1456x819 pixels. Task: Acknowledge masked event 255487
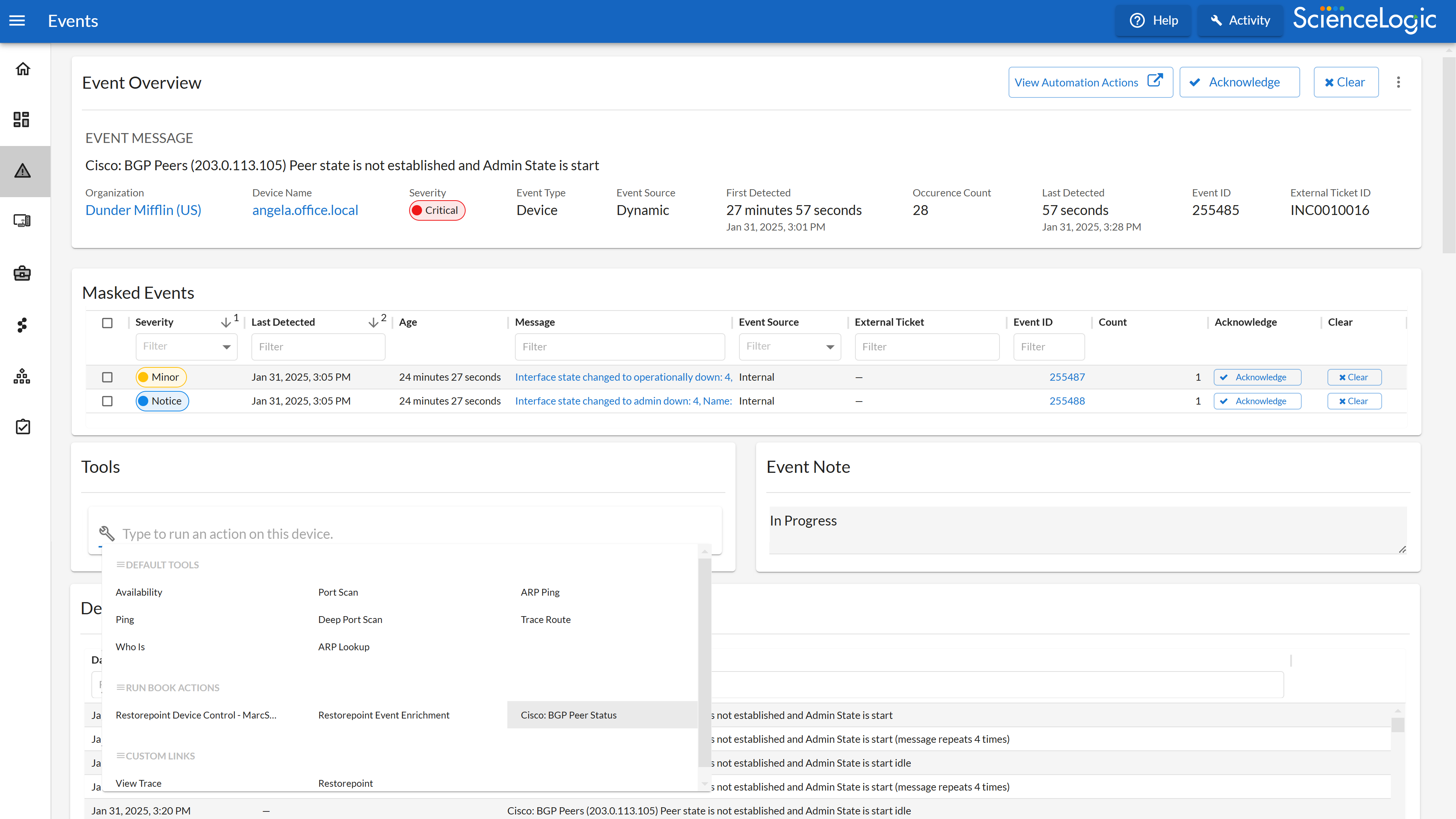1257,377
